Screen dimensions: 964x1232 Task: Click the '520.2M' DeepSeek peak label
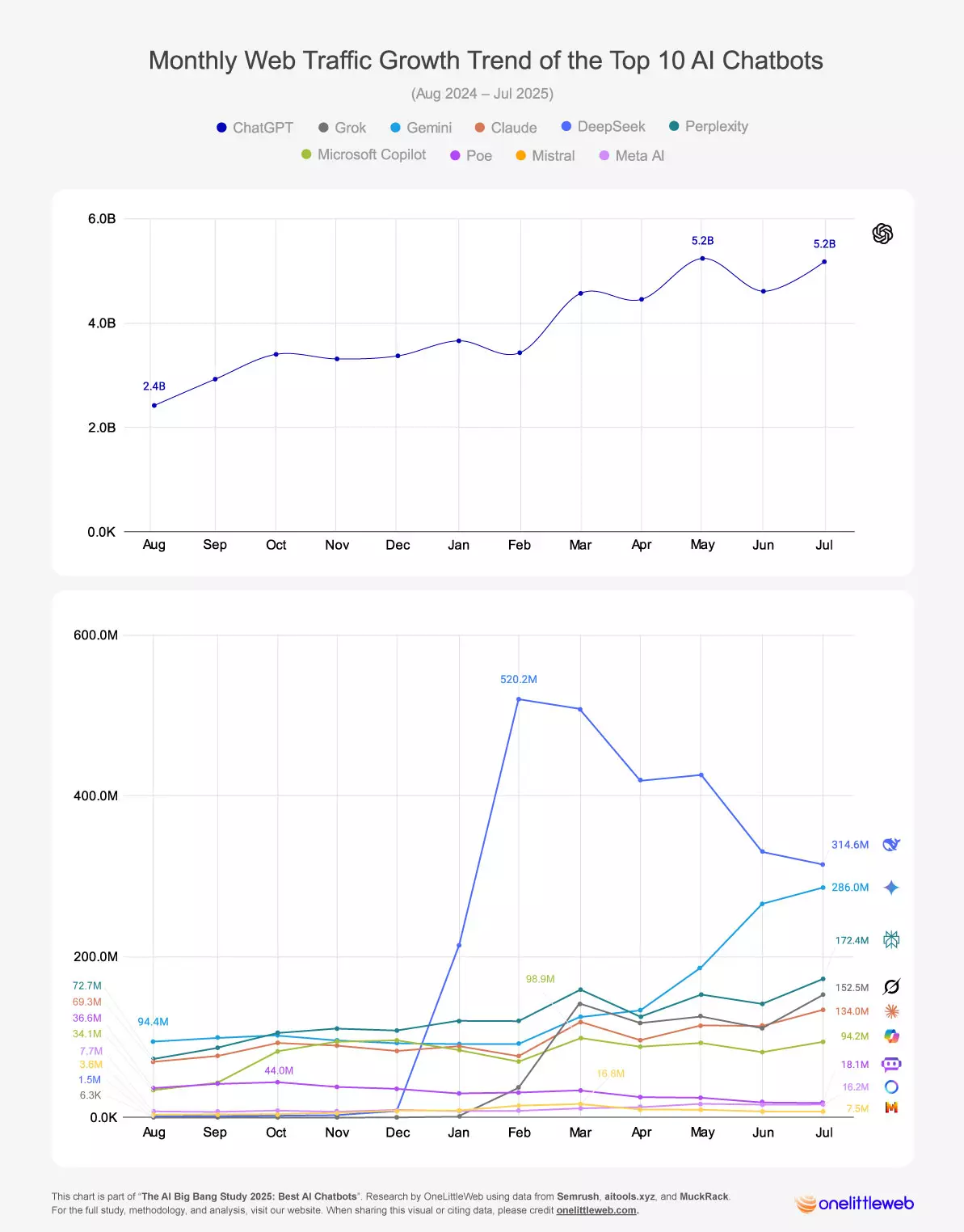pos(519,680)
